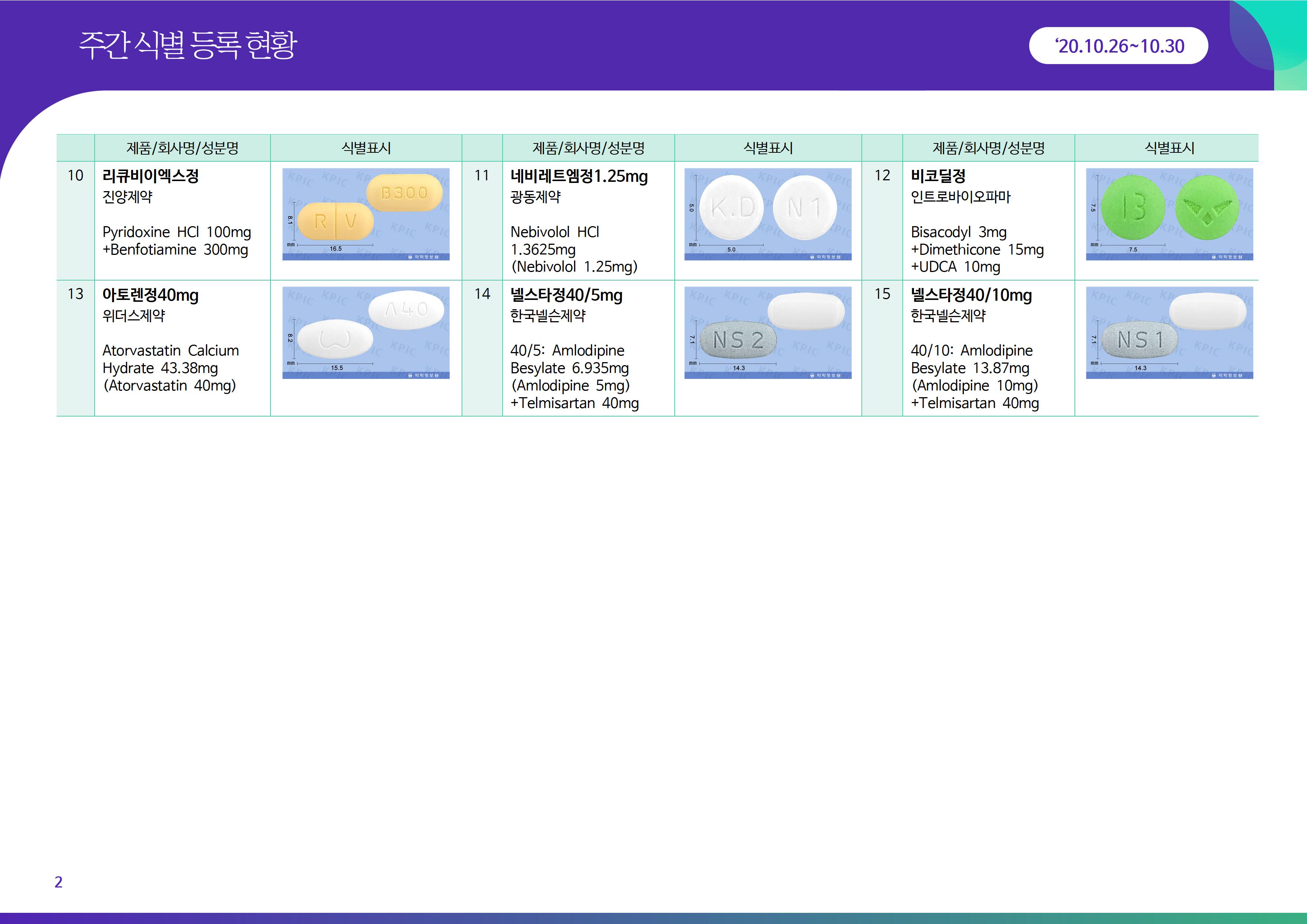Click the gray NS2 oblong tablet
Viewport: 1307px width, 924px height.
[x=738, y=341]
